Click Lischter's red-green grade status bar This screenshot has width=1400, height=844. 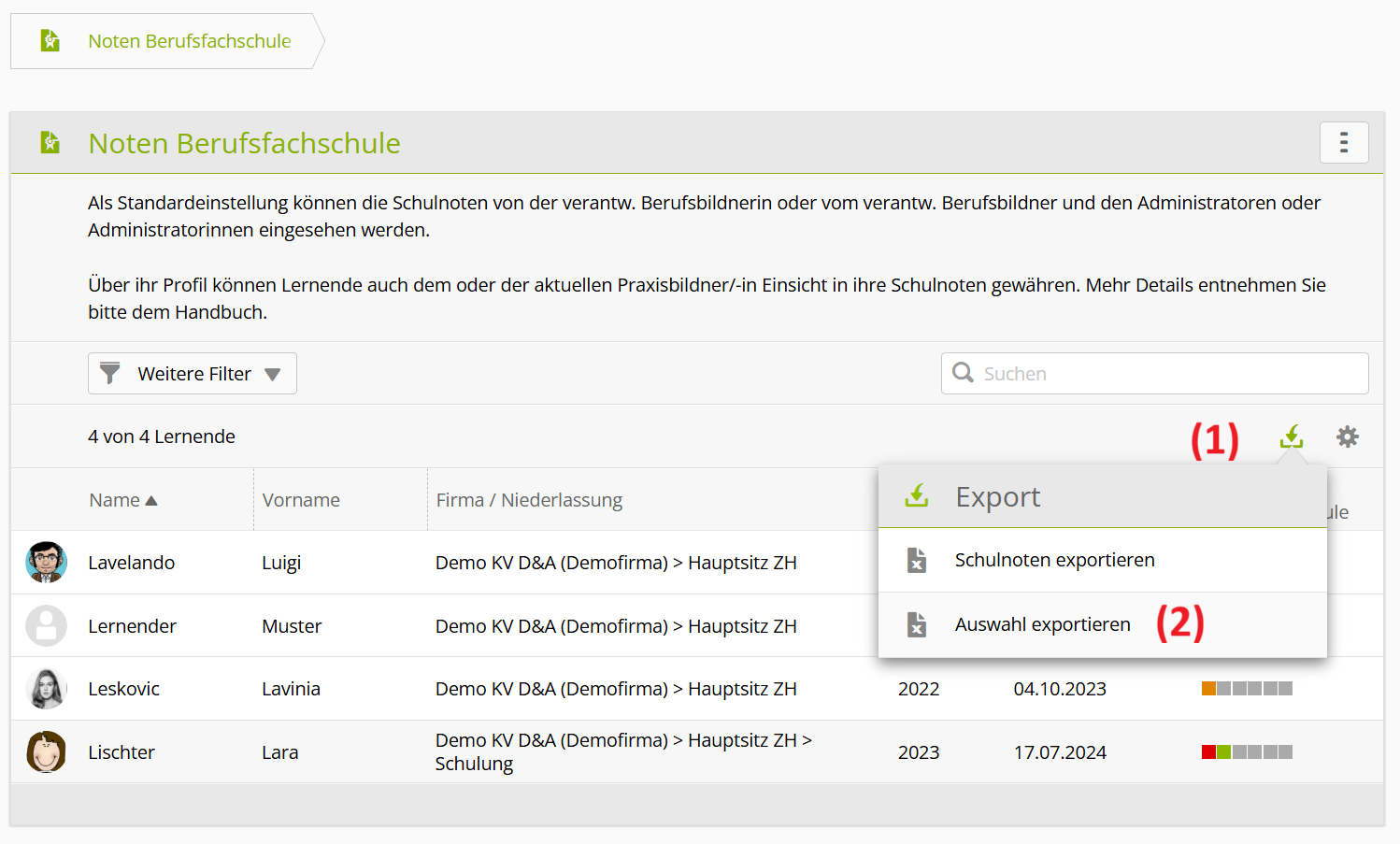(1247, 752)
